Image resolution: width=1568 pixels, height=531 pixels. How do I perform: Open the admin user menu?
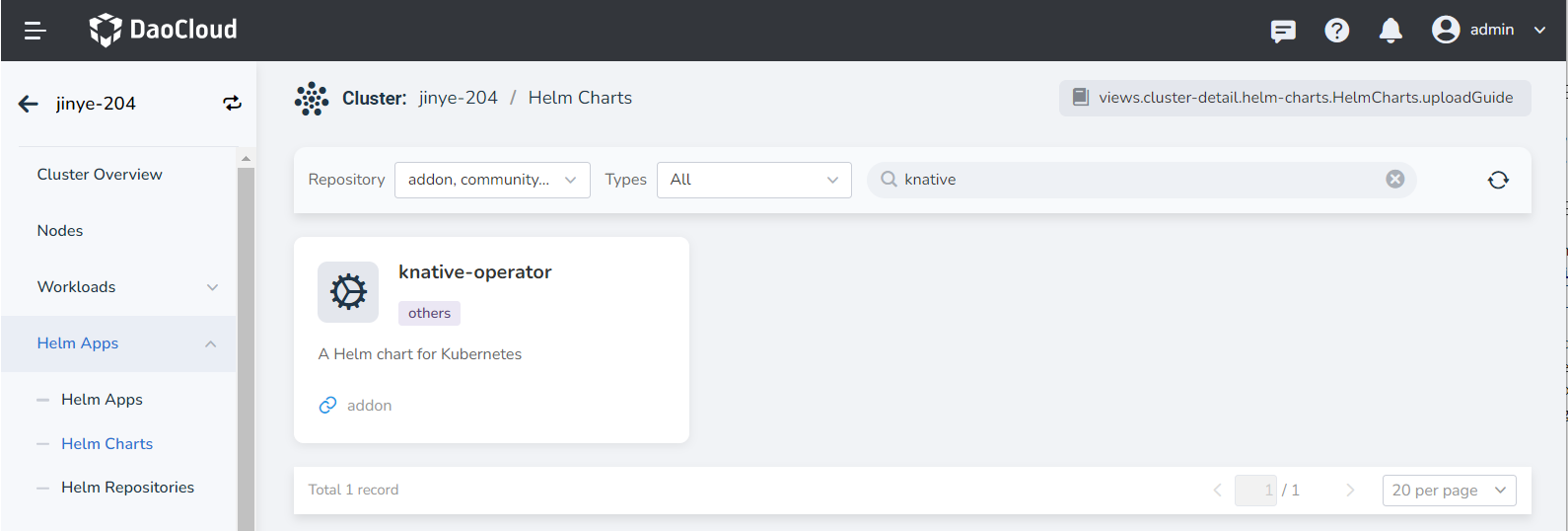[x=1489, y=30]
